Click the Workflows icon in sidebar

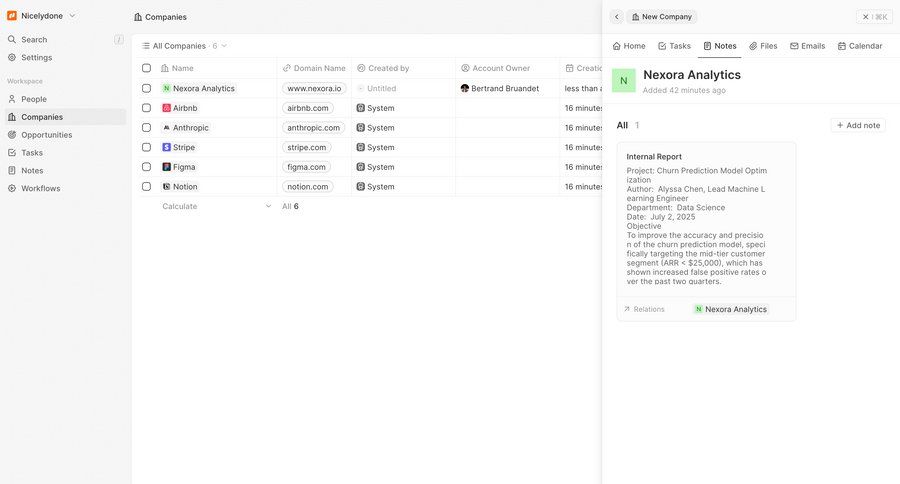(11, 188)
